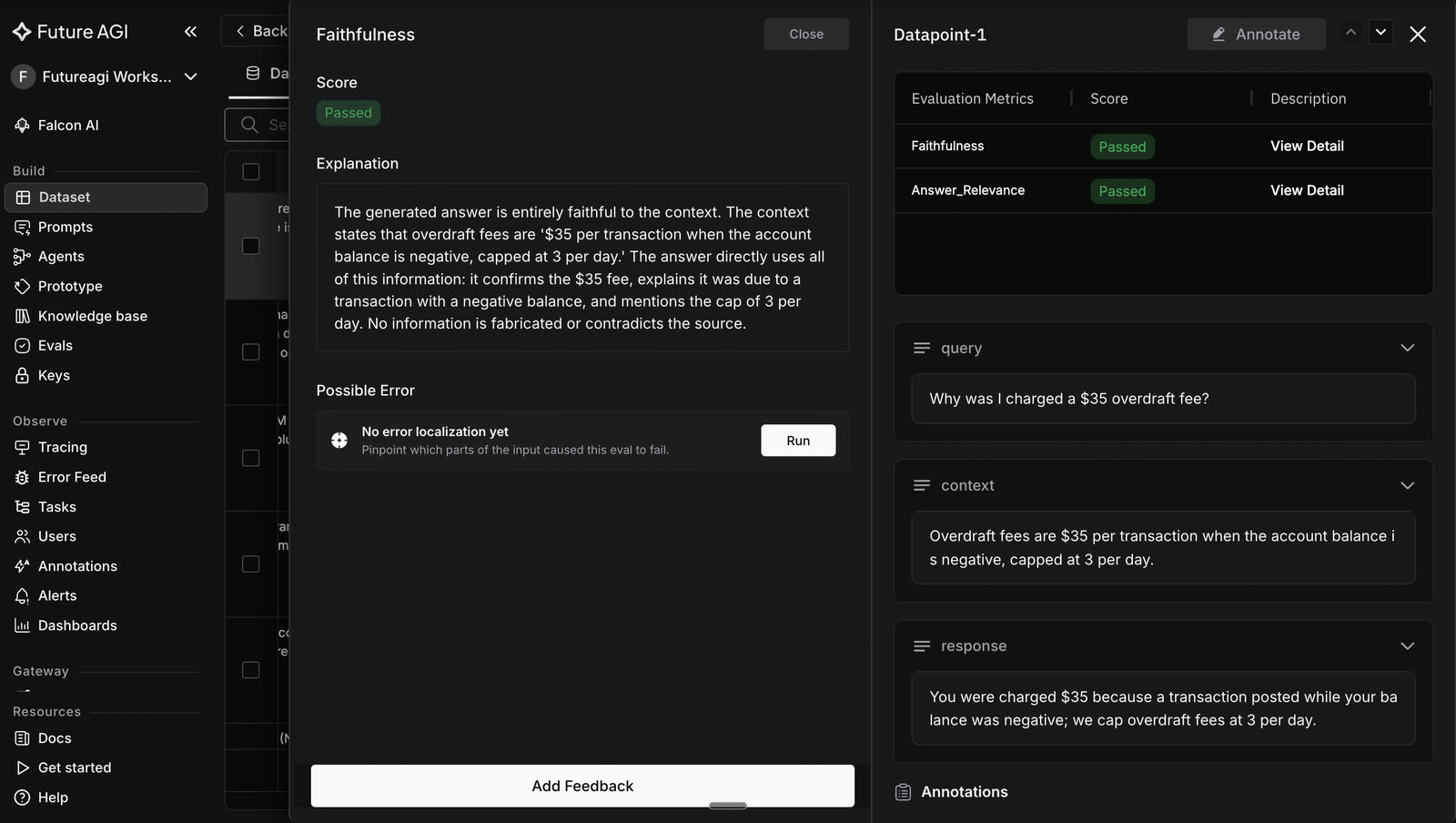Open View Detail for Faithfulness
1456x823 pixels.
point(1307,146)
